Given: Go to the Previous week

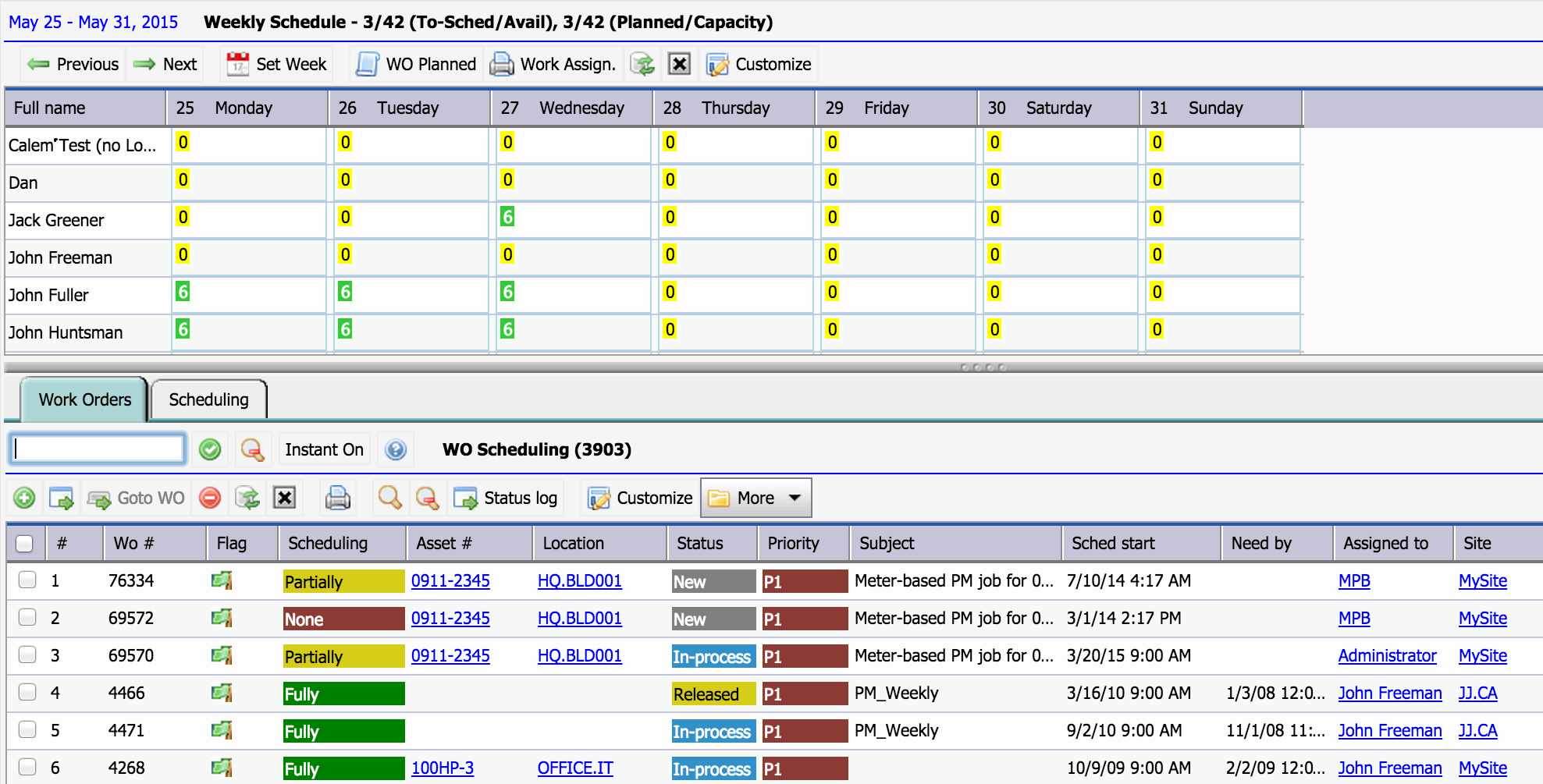Looking at the screenshot, I should click(x=73, y=64).
